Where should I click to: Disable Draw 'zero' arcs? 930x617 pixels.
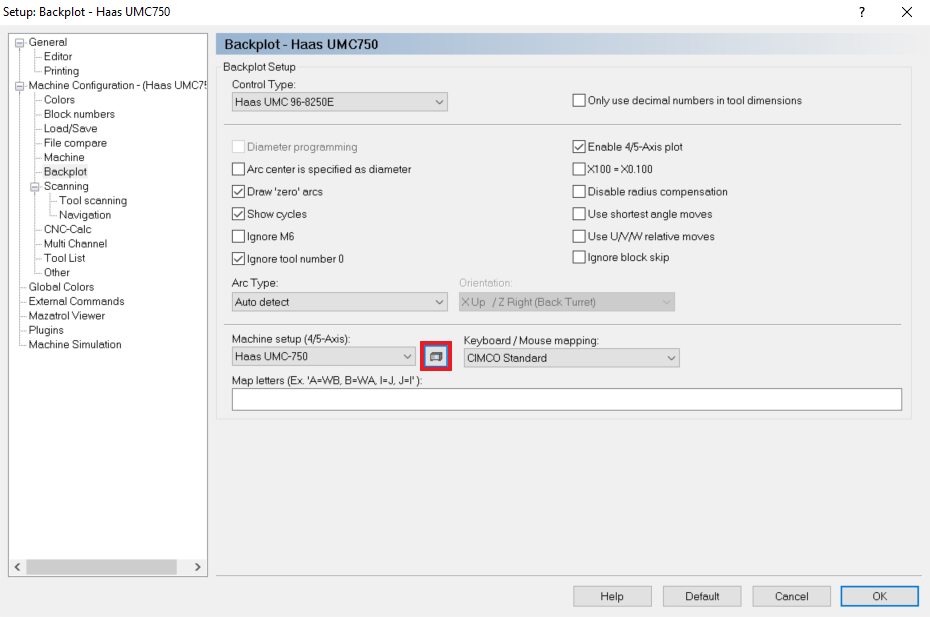point(238,191)
